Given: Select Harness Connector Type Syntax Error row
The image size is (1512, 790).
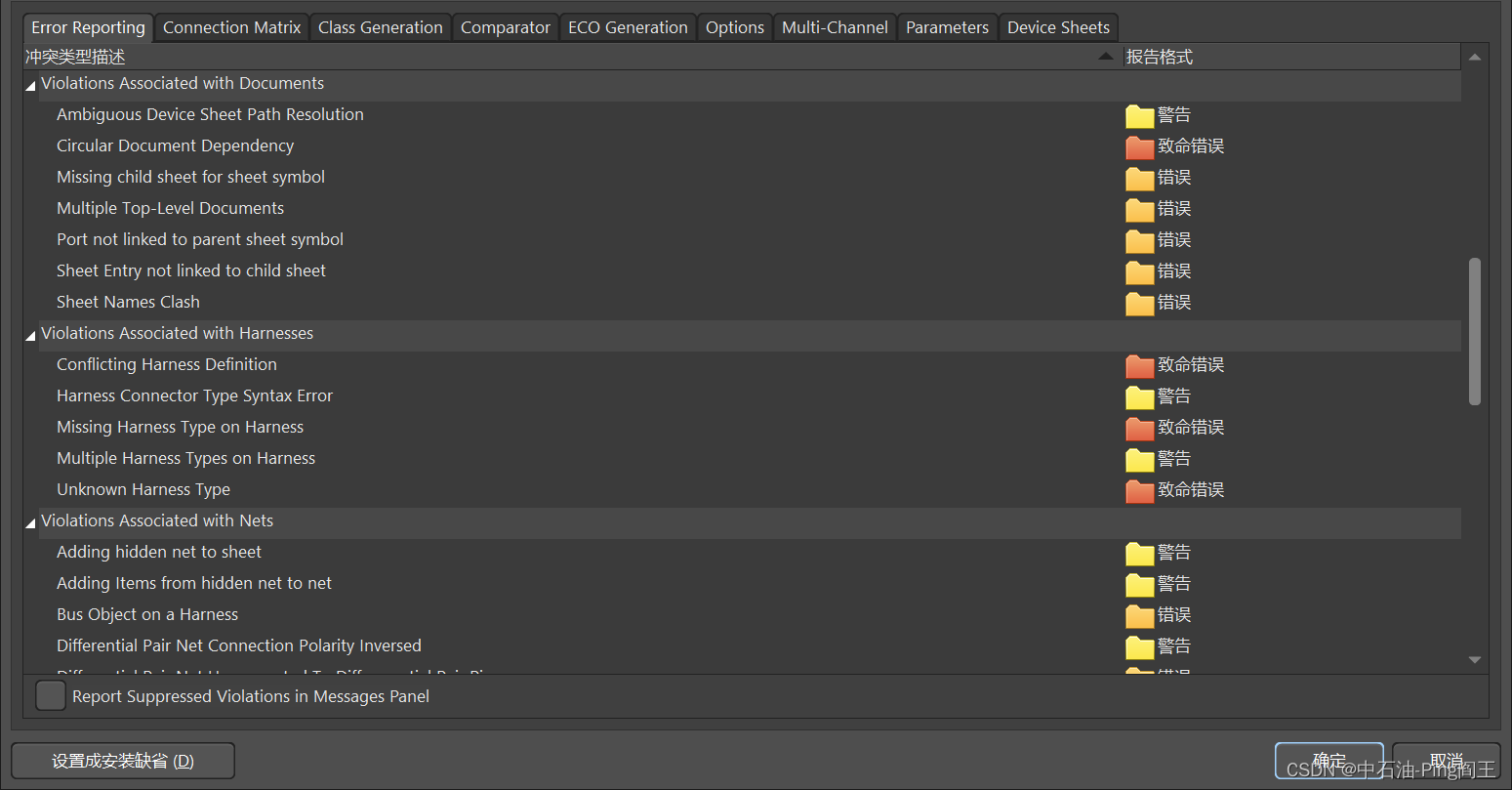Looking at the screenshot, I should tap(742, 396).
